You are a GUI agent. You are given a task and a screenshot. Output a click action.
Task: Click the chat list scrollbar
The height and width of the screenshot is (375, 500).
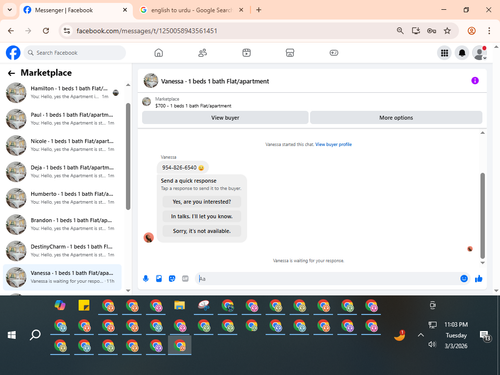pyautogui.click(x=128, y=157)
